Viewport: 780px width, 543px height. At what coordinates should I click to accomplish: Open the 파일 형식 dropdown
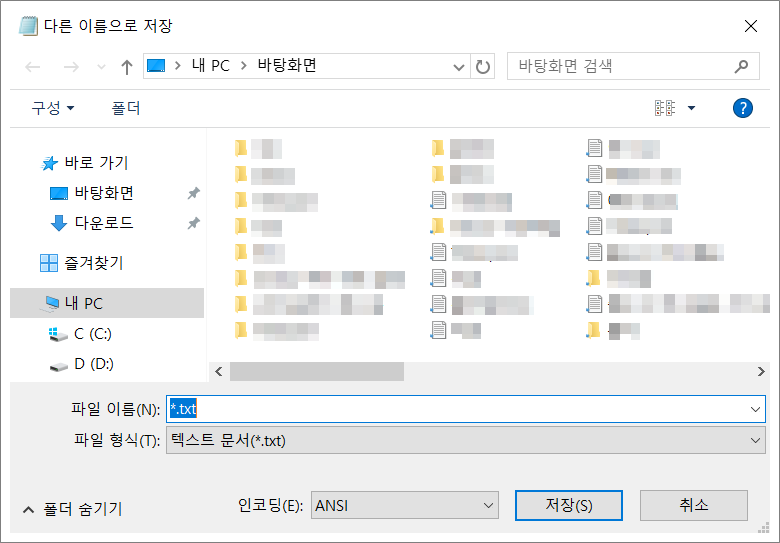pos(466,440)
